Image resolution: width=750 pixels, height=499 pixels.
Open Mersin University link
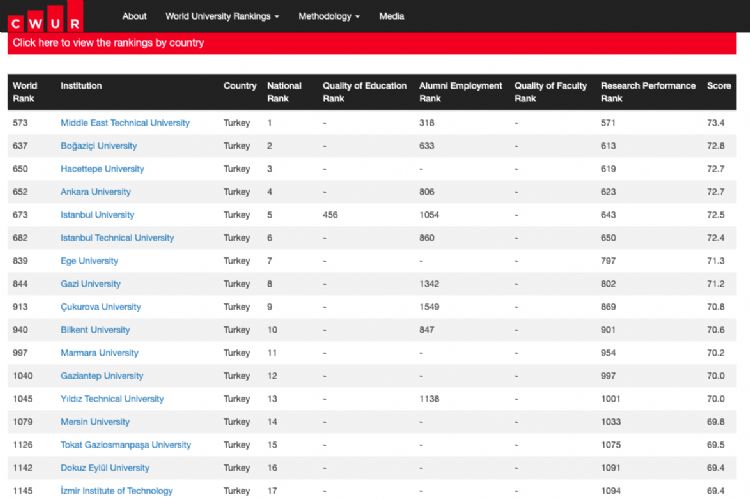coord(95,421)
